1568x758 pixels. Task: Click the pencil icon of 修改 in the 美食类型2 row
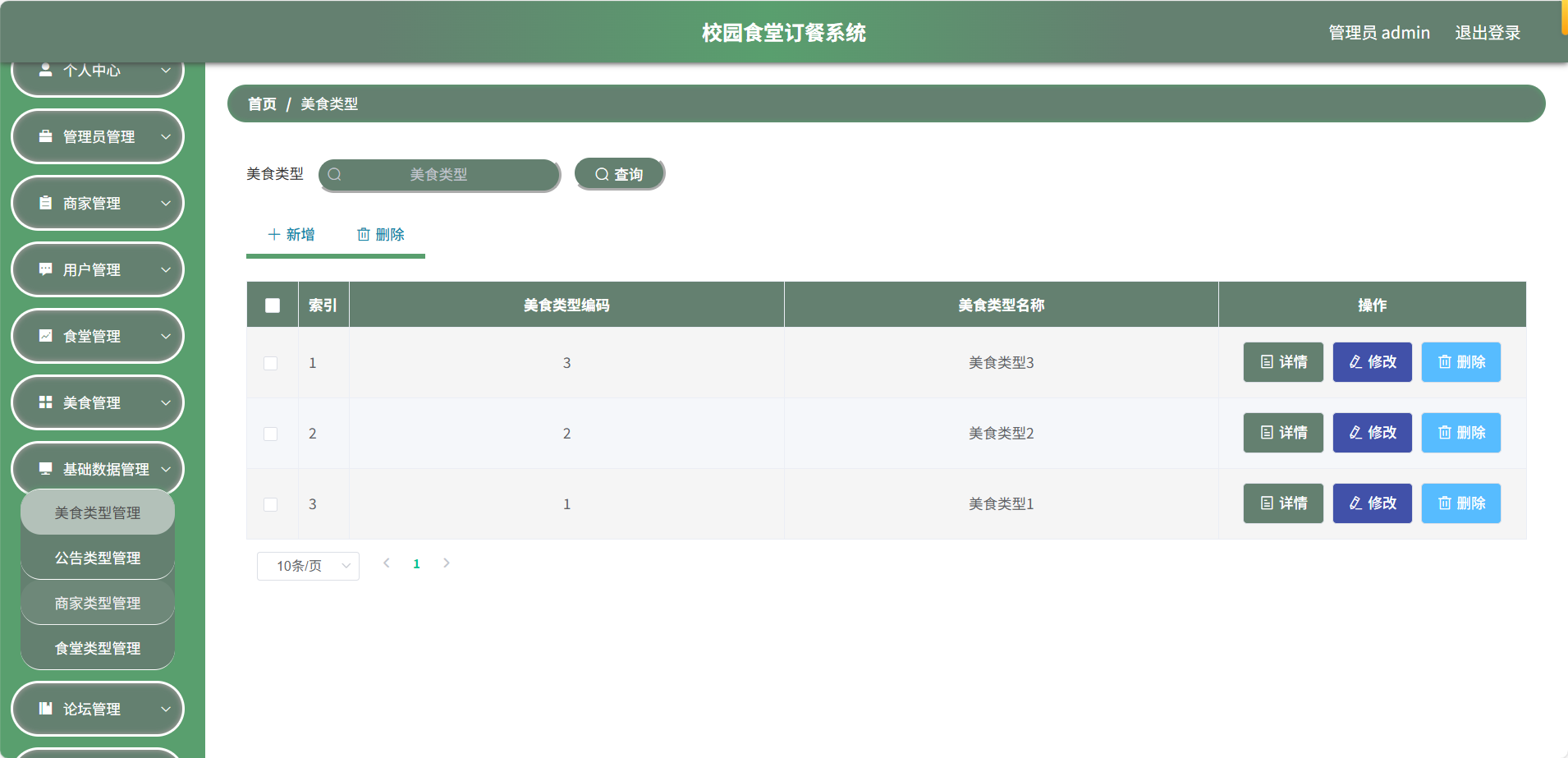(1355, 433)
